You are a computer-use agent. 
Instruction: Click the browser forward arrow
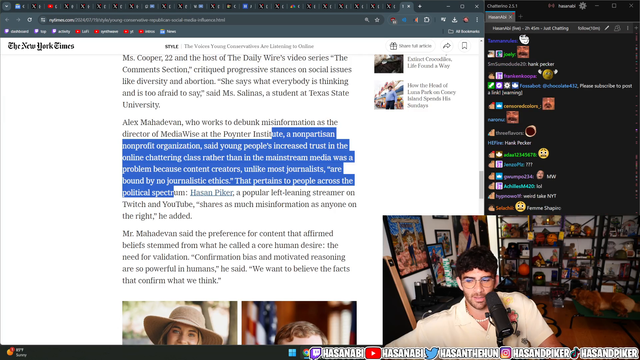(x=18, y=20)
